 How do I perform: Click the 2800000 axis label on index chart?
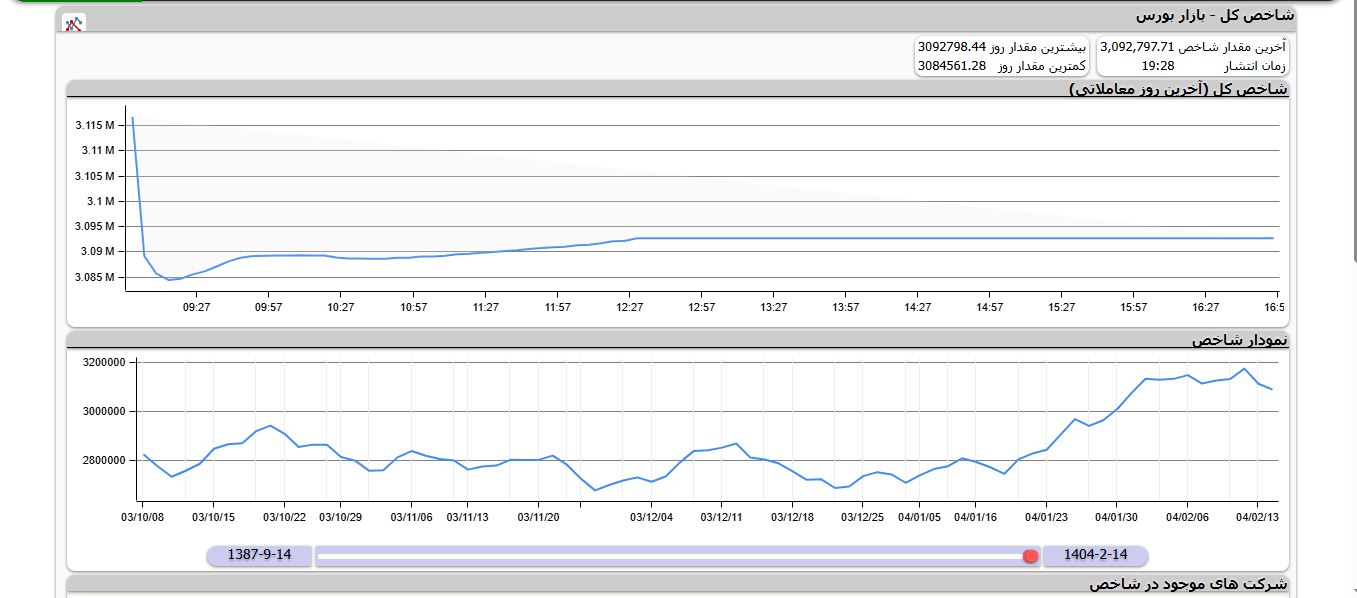(x=104, y=460)
